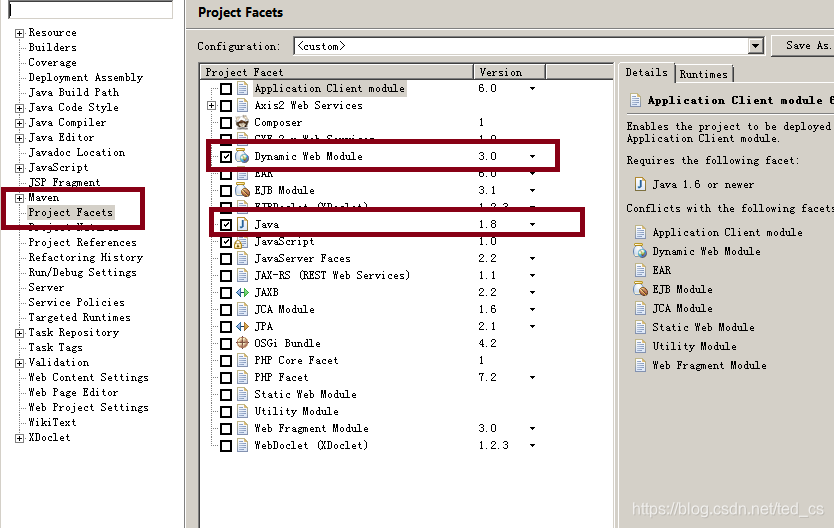Click the JAXB arrows icon

(243, 292)
